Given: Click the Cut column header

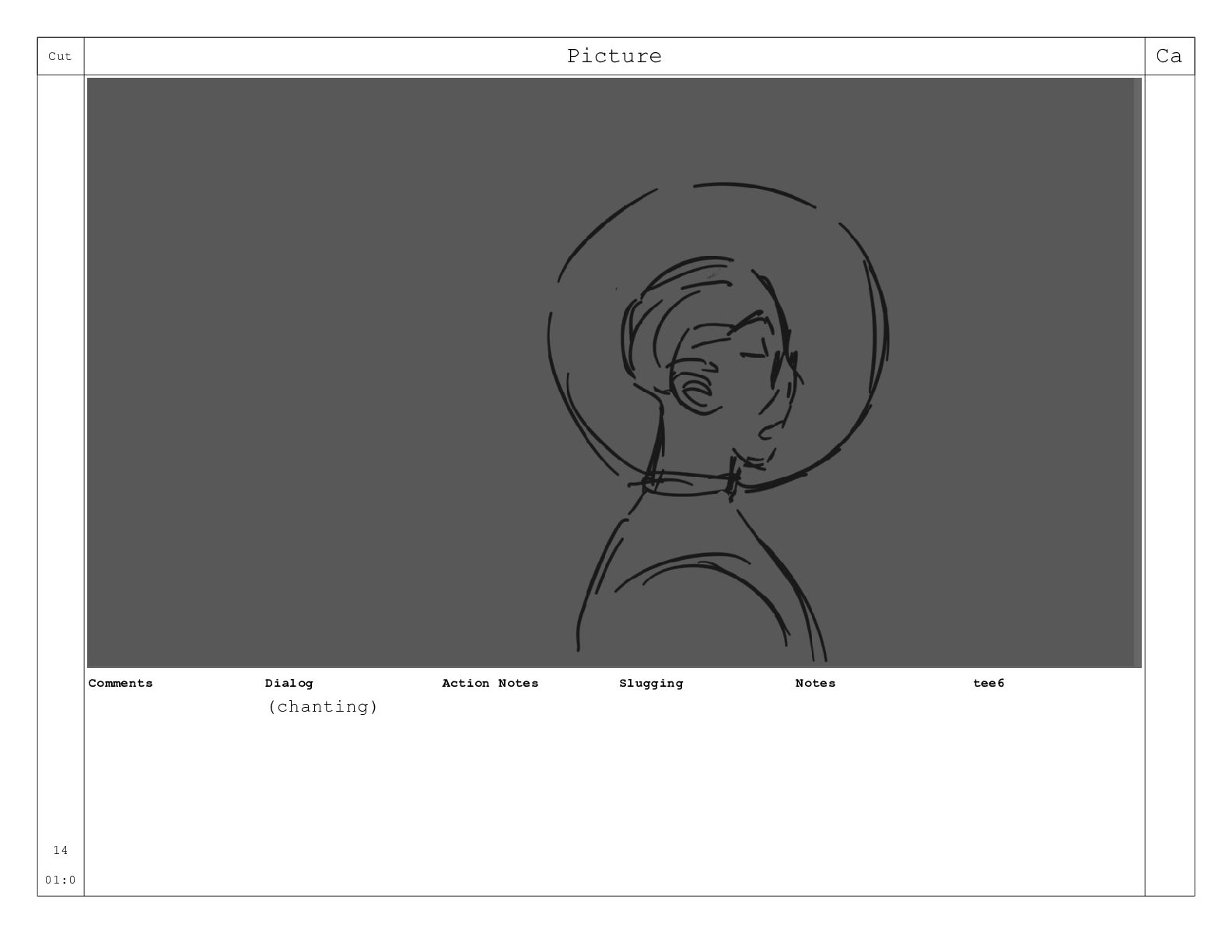Looking at the screenshot, I should pyautogui.click(x=60, y=56).
